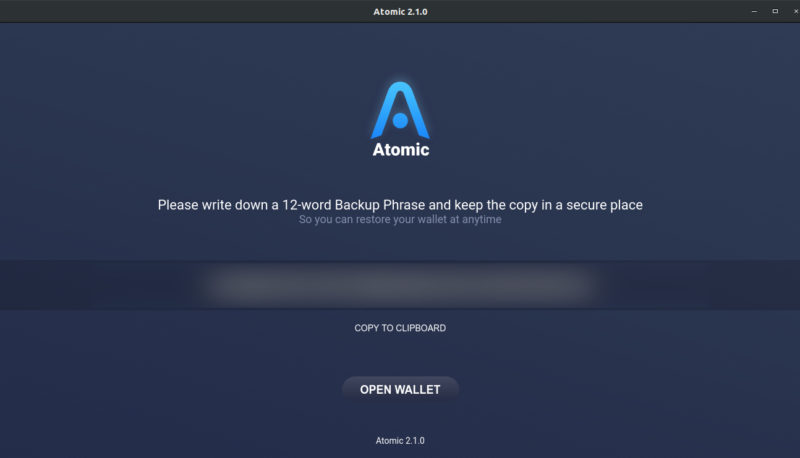Click the Atomic 2.1.0 version label at bottom

[400, 441]
